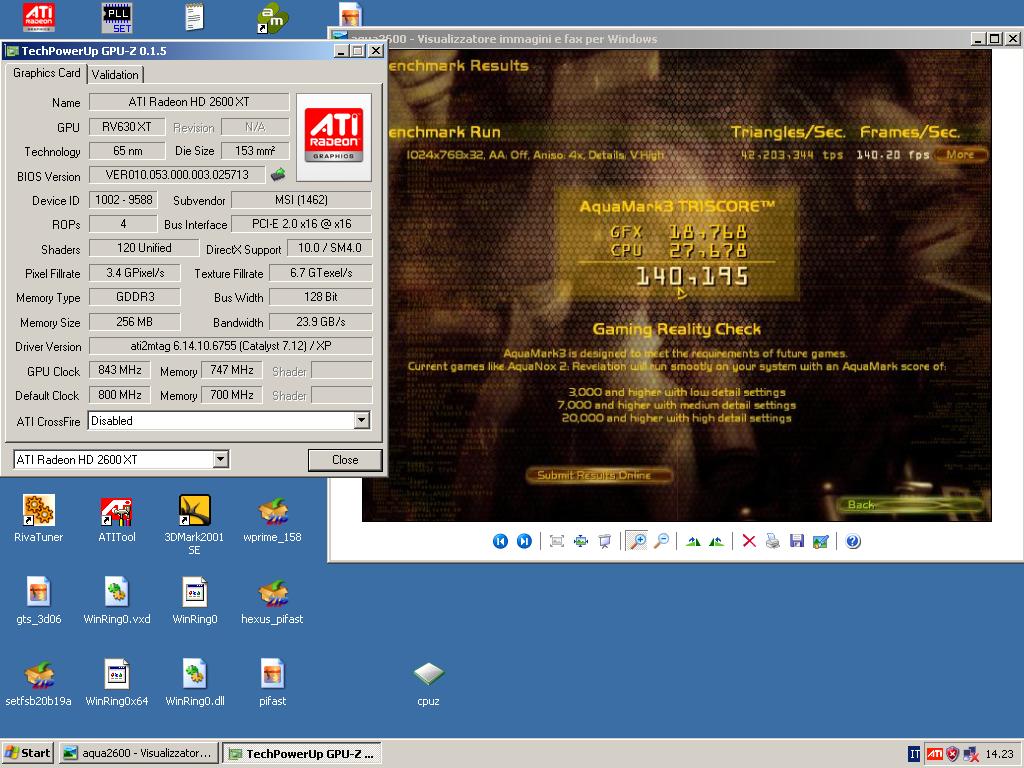The height and width of the screenshot is (768, 1024).
Task: Click Submit Results Online in AquaMark
Action: 598,475
